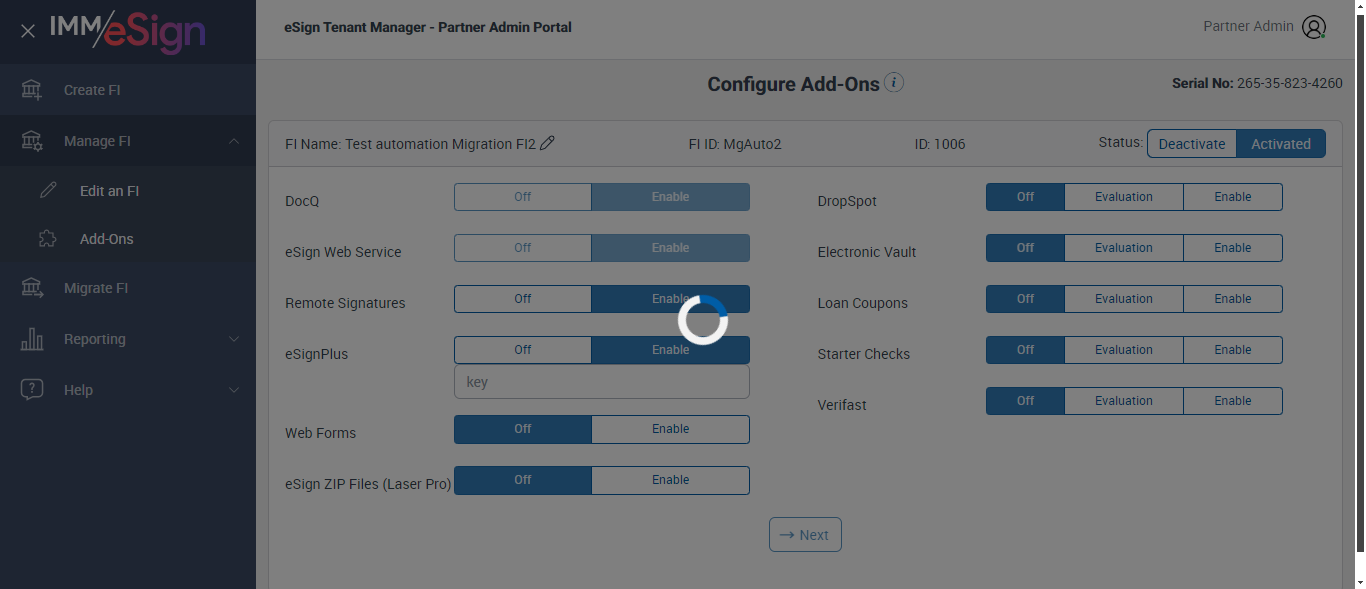Click the Edit an FI pencil icon

tap(48, 191)
